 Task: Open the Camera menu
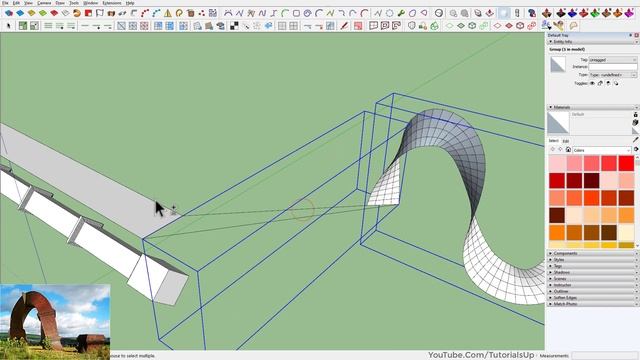44,3
